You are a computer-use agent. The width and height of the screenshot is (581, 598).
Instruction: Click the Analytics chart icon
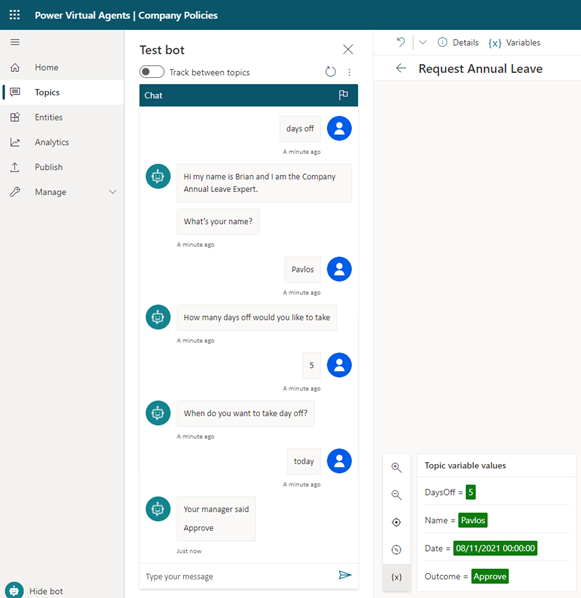pos(15,142)
